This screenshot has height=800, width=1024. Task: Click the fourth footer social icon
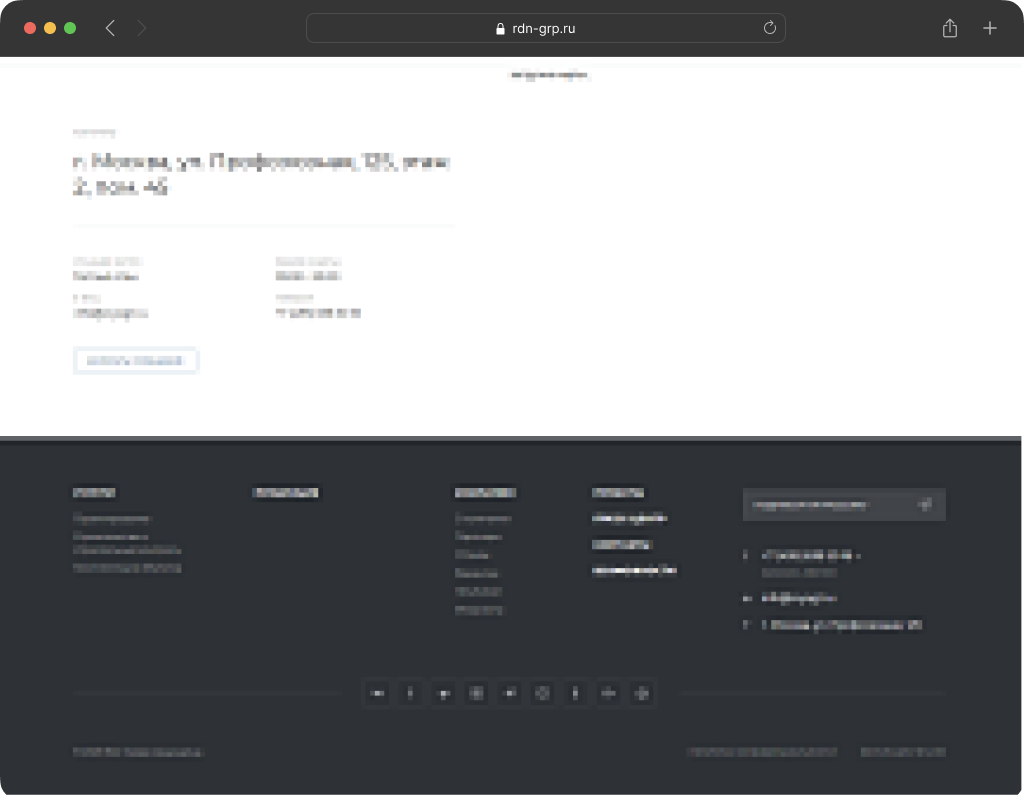coord(476,693)
